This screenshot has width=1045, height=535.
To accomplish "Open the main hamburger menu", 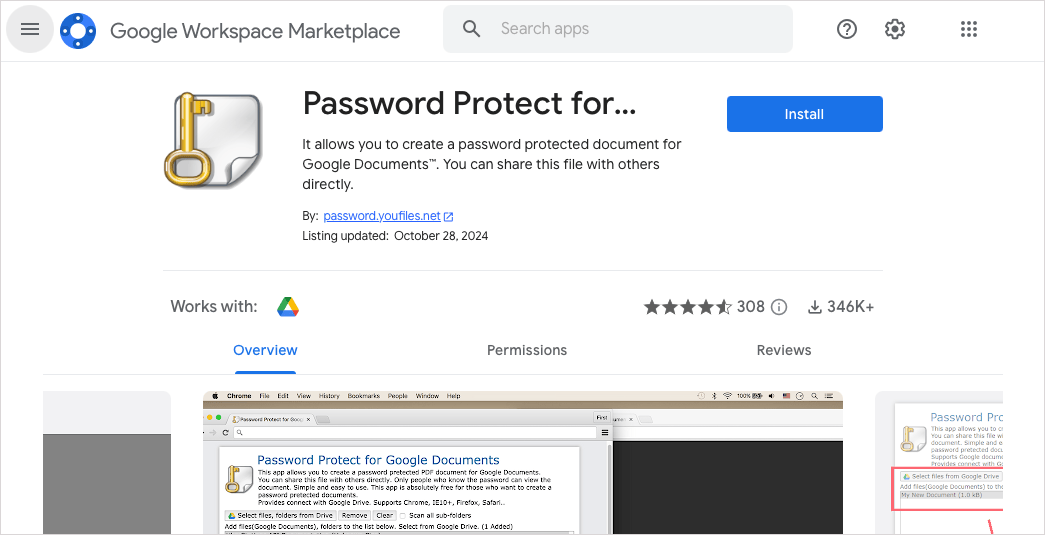I will coord(29,29).
